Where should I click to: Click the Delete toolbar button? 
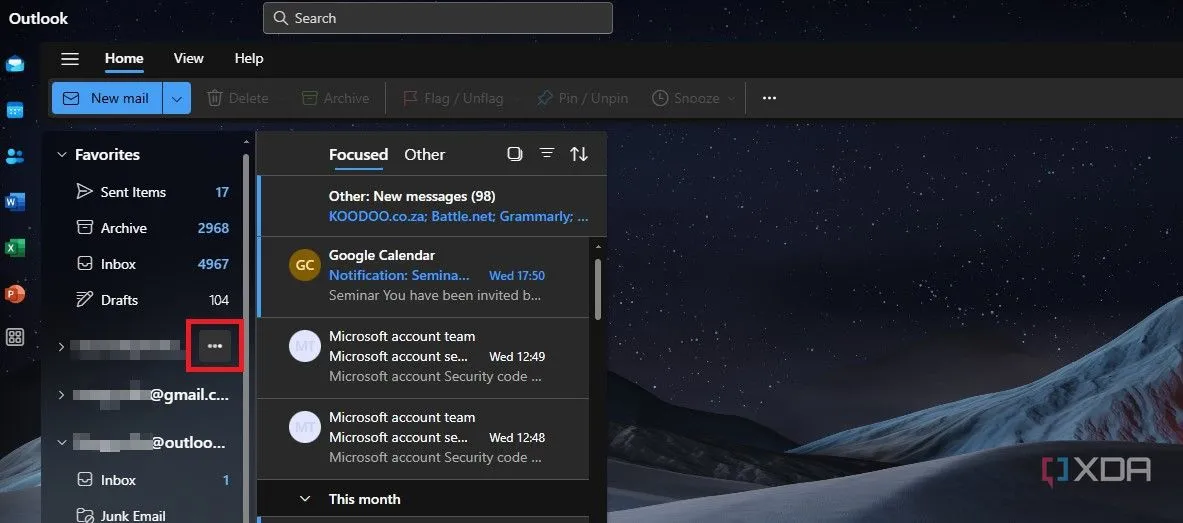pyautogui.click(x=238, y=98)
